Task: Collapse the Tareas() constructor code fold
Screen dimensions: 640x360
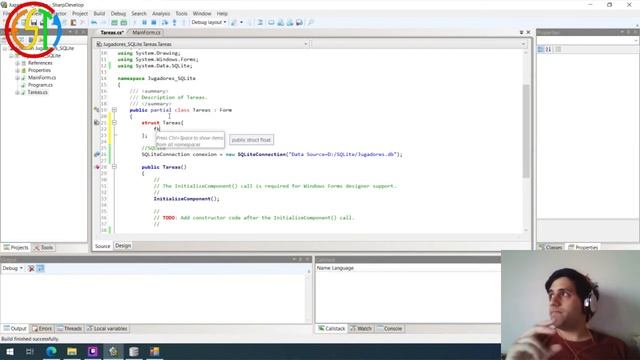Action: pos(114,167)
